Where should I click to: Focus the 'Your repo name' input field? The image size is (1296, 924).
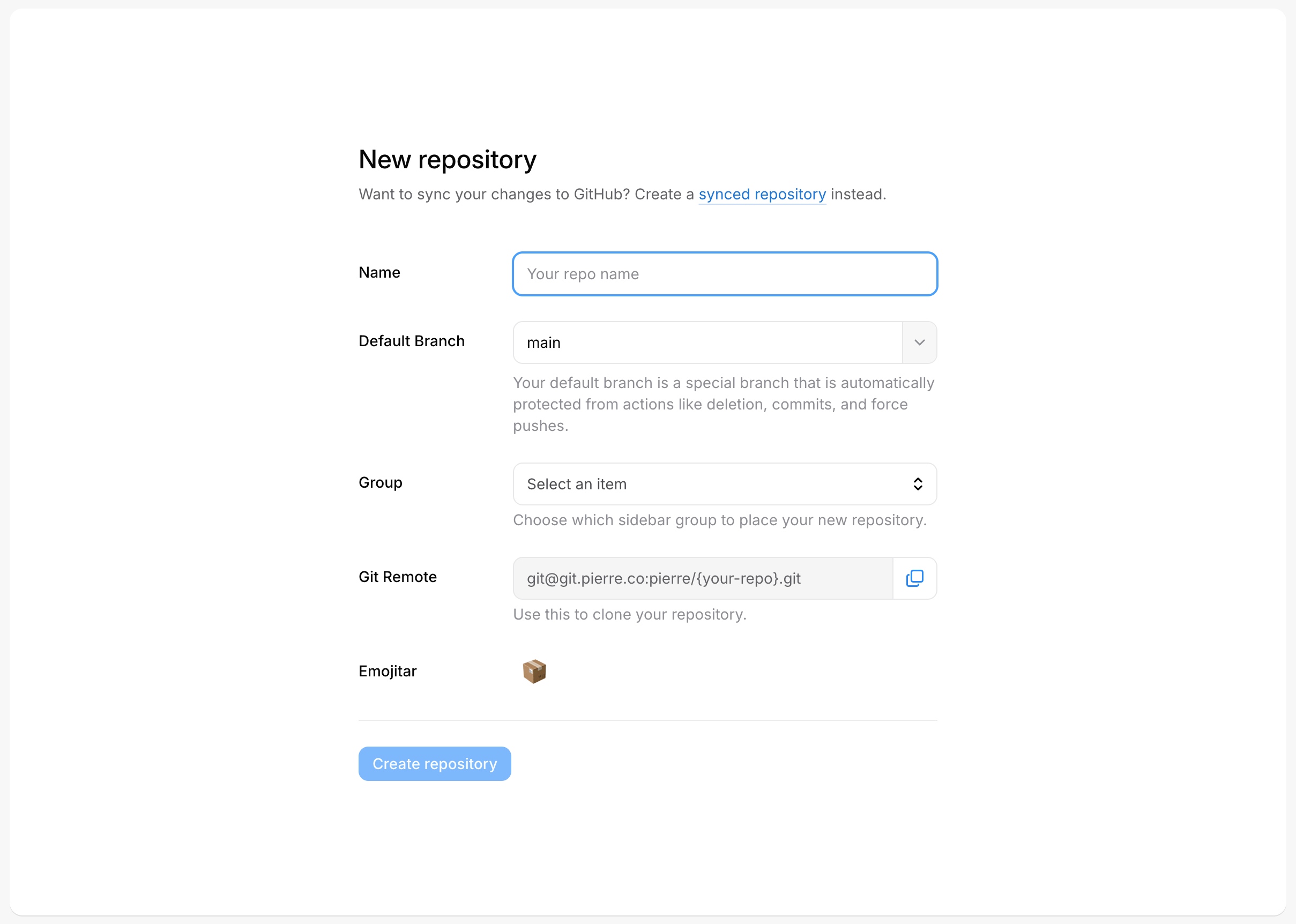click(x=724, y=274)
